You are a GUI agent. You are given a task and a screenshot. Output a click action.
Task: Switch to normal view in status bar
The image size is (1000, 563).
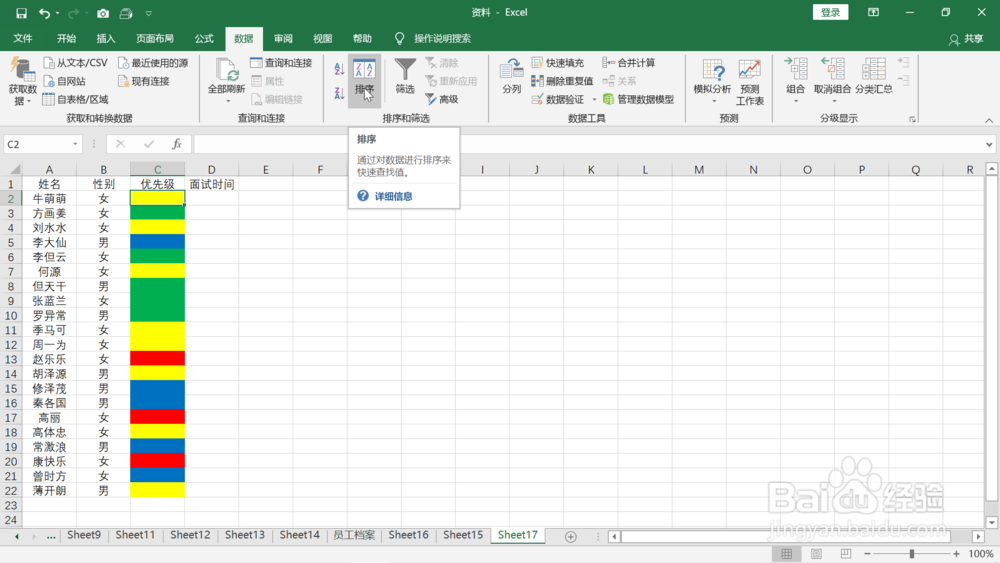click(x=786, y=554)
